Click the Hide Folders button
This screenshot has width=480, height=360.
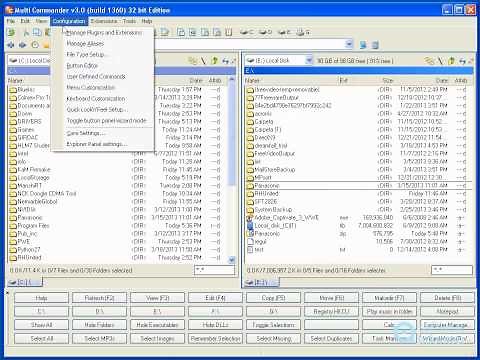pyautogui.click(x=99, y=325)
